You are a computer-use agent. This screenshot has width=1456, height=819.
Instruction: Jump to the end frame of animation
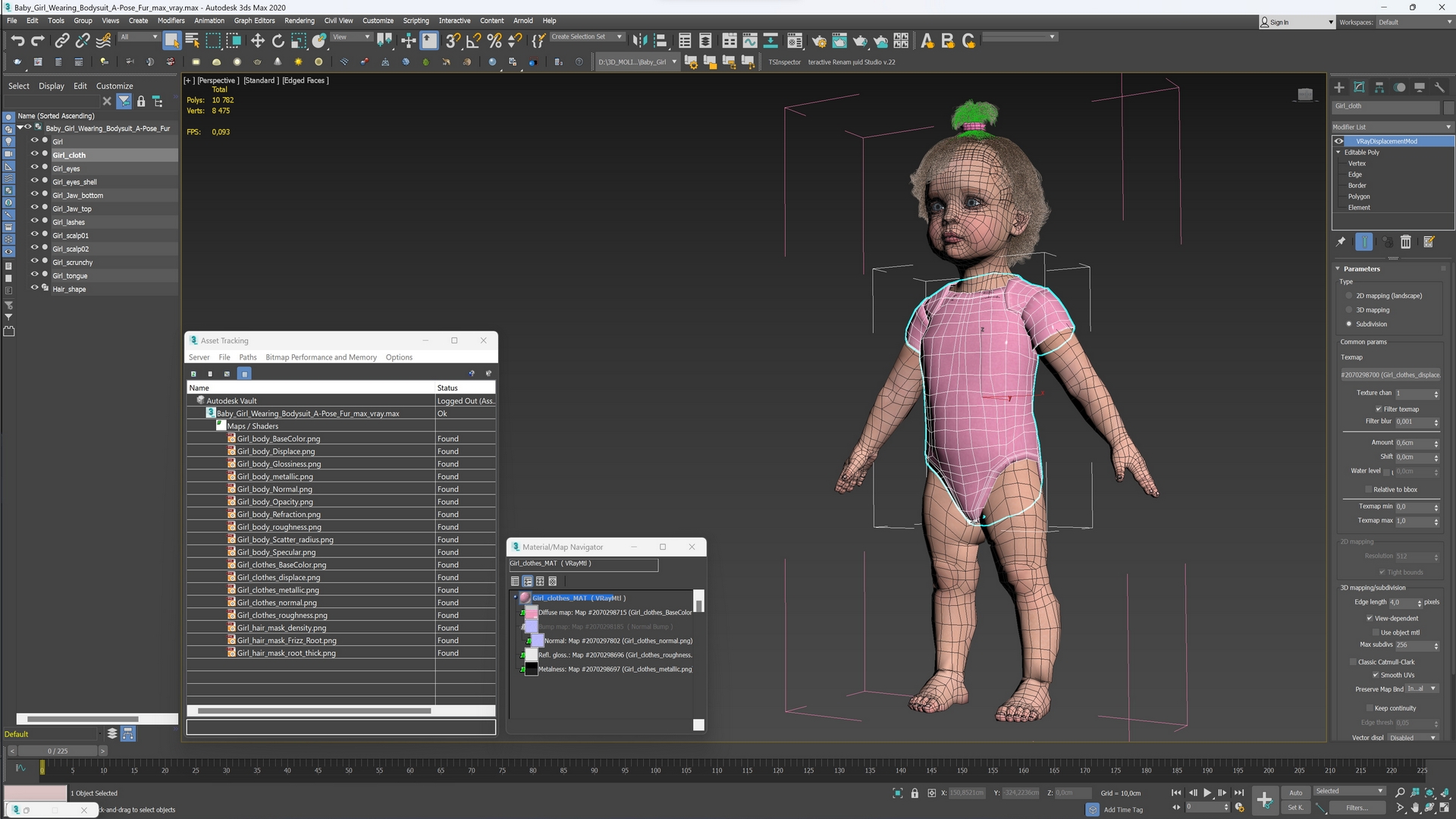coord(1239,792)
